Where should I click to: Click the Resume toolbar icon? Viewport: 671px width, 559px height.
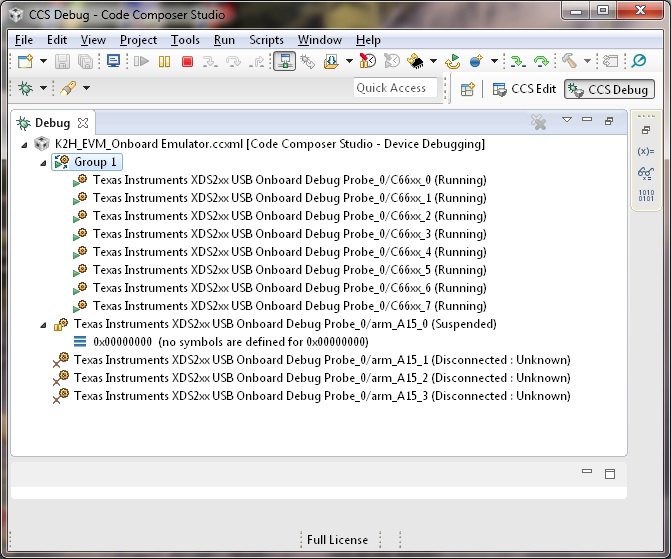point(141,62)
